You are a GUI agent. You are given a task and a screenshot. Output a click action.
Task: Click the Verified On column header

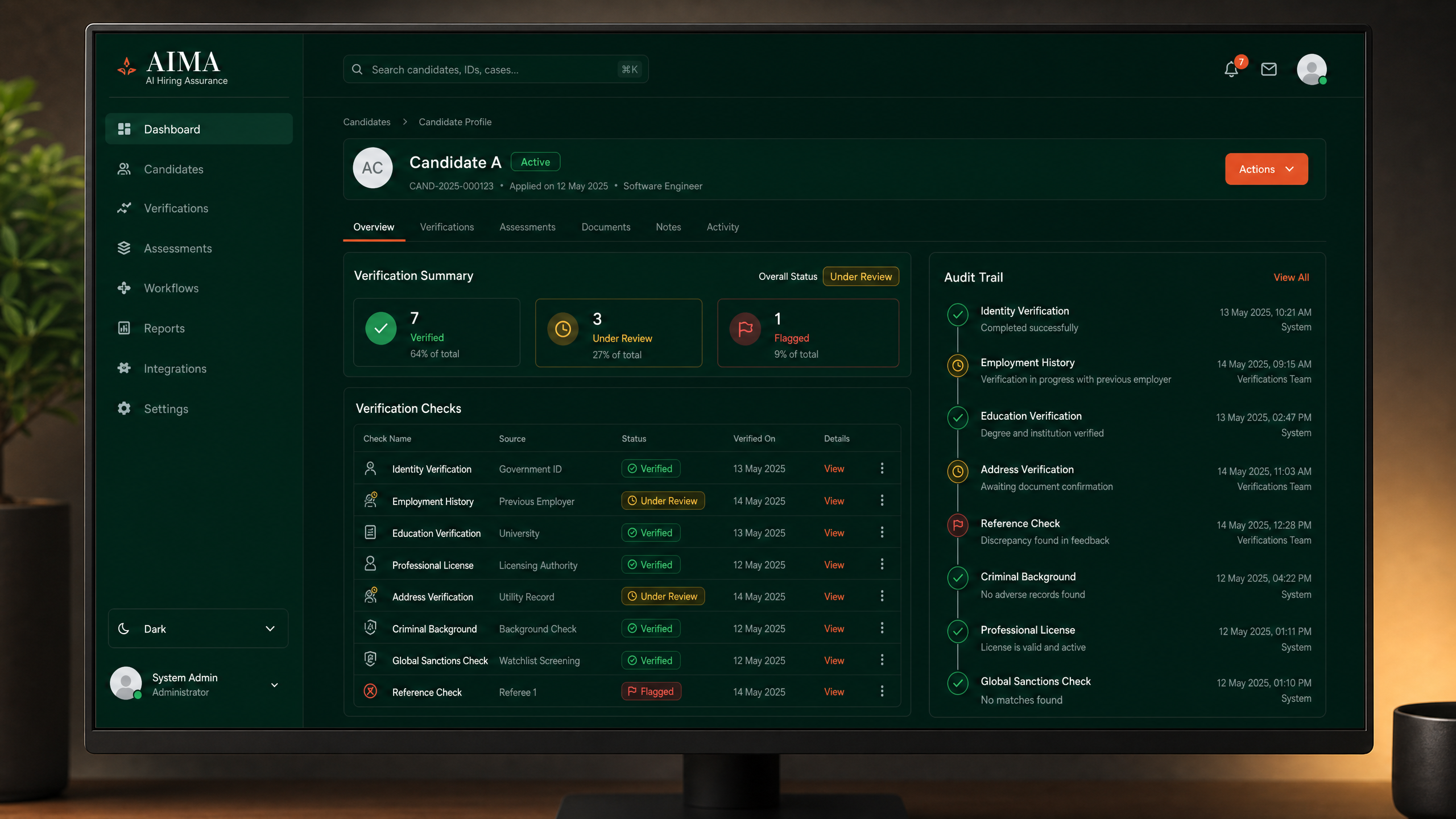coord(754,439)
